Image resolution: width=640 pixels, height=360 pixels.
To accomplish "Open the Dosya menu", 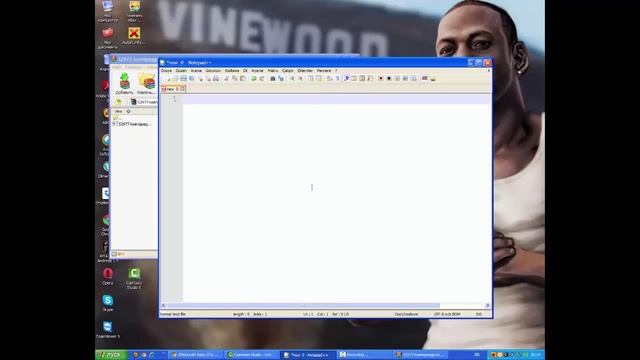I will pos(167,71).
